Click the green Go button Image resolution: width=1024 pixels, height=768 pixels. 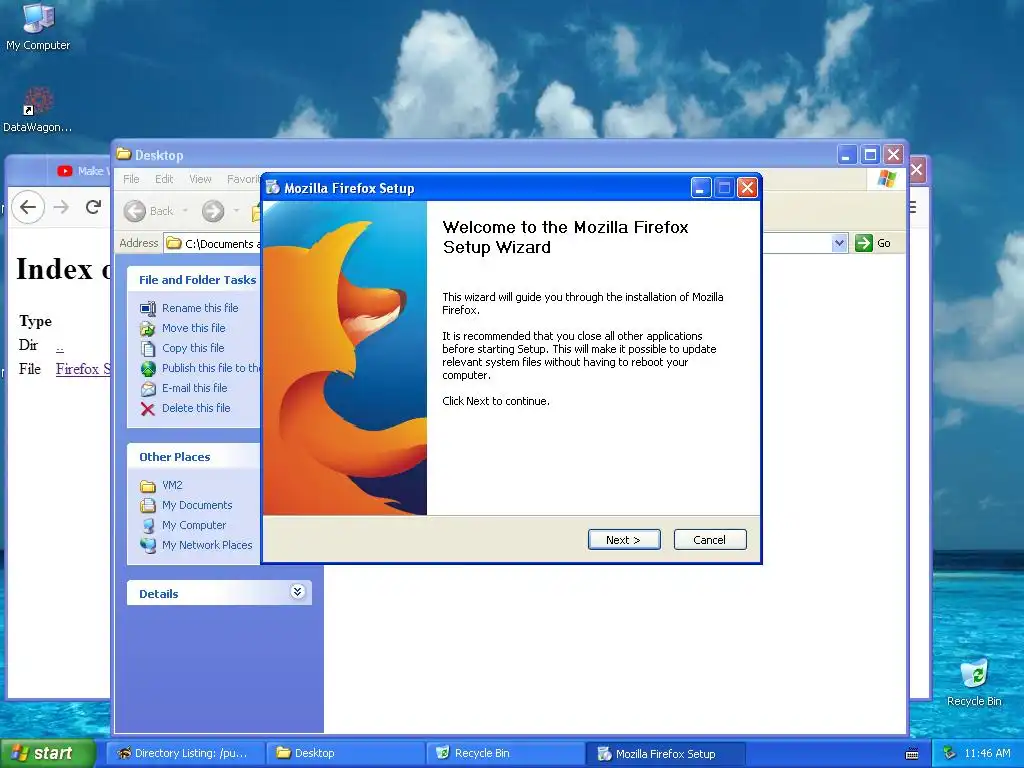click(873, 243)
